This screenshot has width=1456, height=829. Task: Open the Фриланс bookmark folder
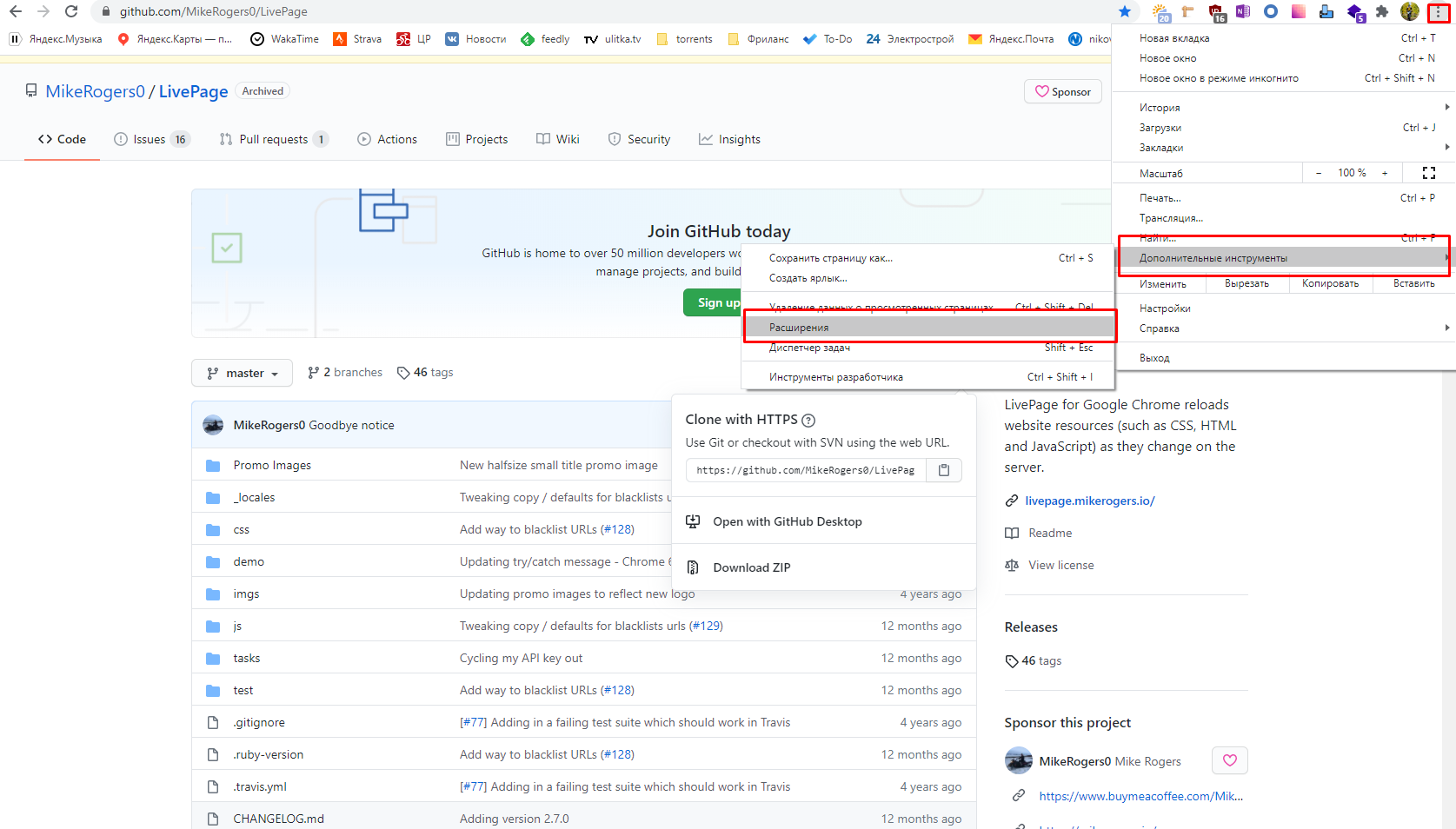758,39
